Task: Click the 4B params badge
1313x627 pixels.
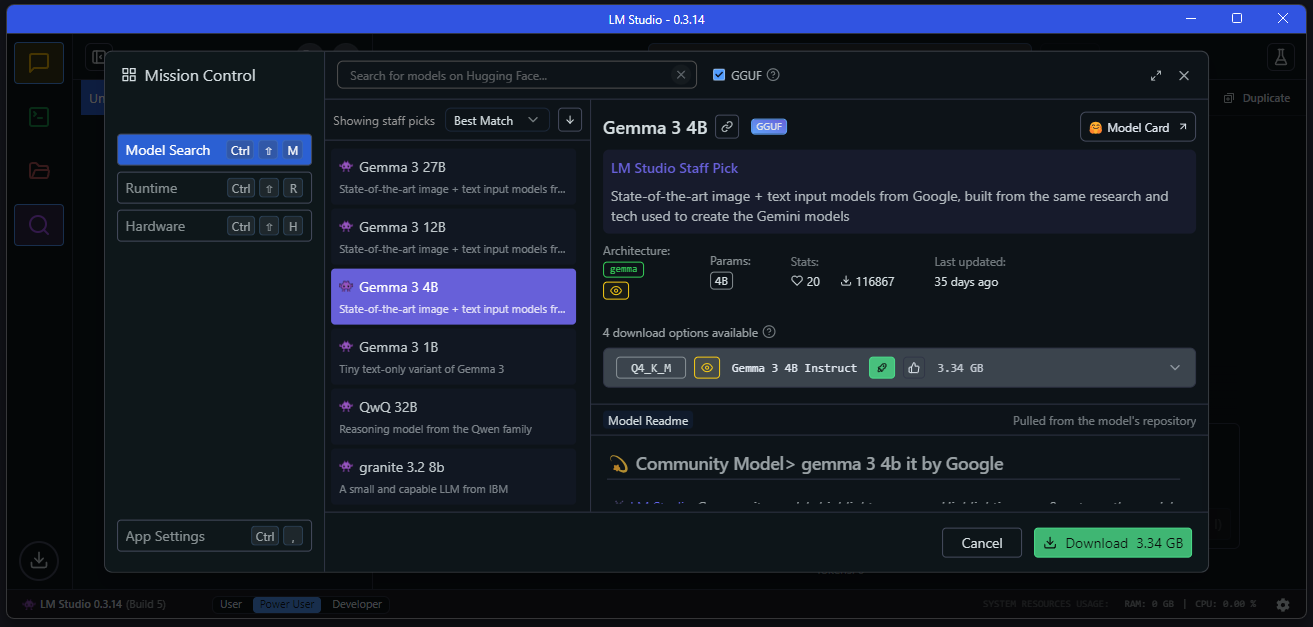Action: 721,281
